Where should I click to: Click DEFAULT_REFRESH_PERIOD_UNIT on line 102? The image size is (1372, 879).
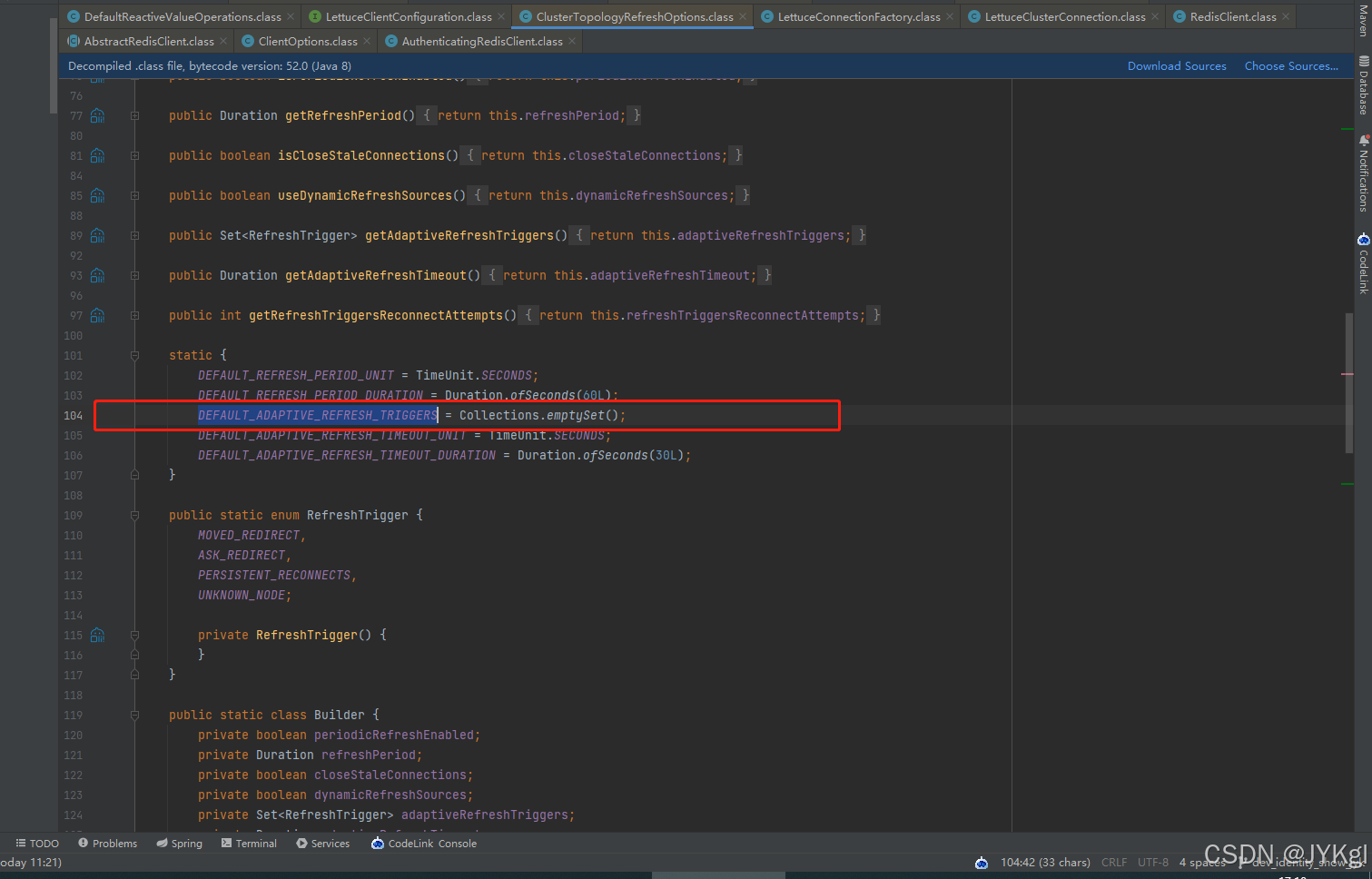(x=296, y=375)
